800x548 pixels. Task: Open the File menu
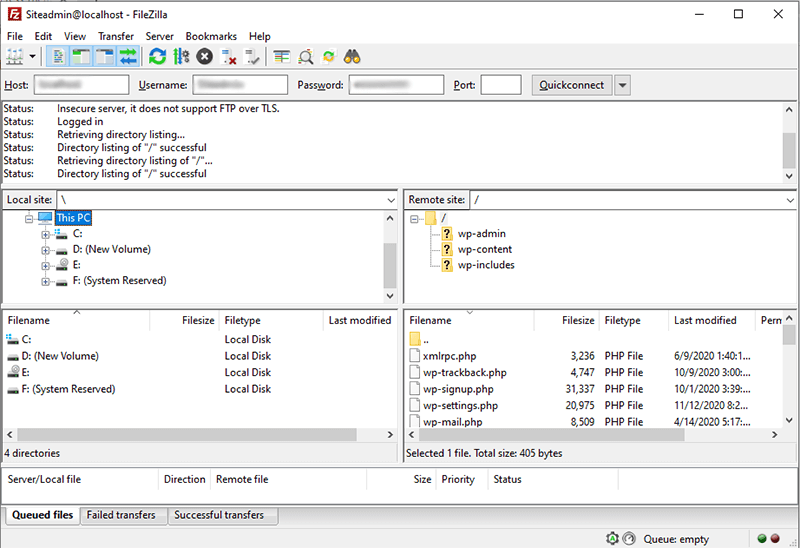(15, 36)
